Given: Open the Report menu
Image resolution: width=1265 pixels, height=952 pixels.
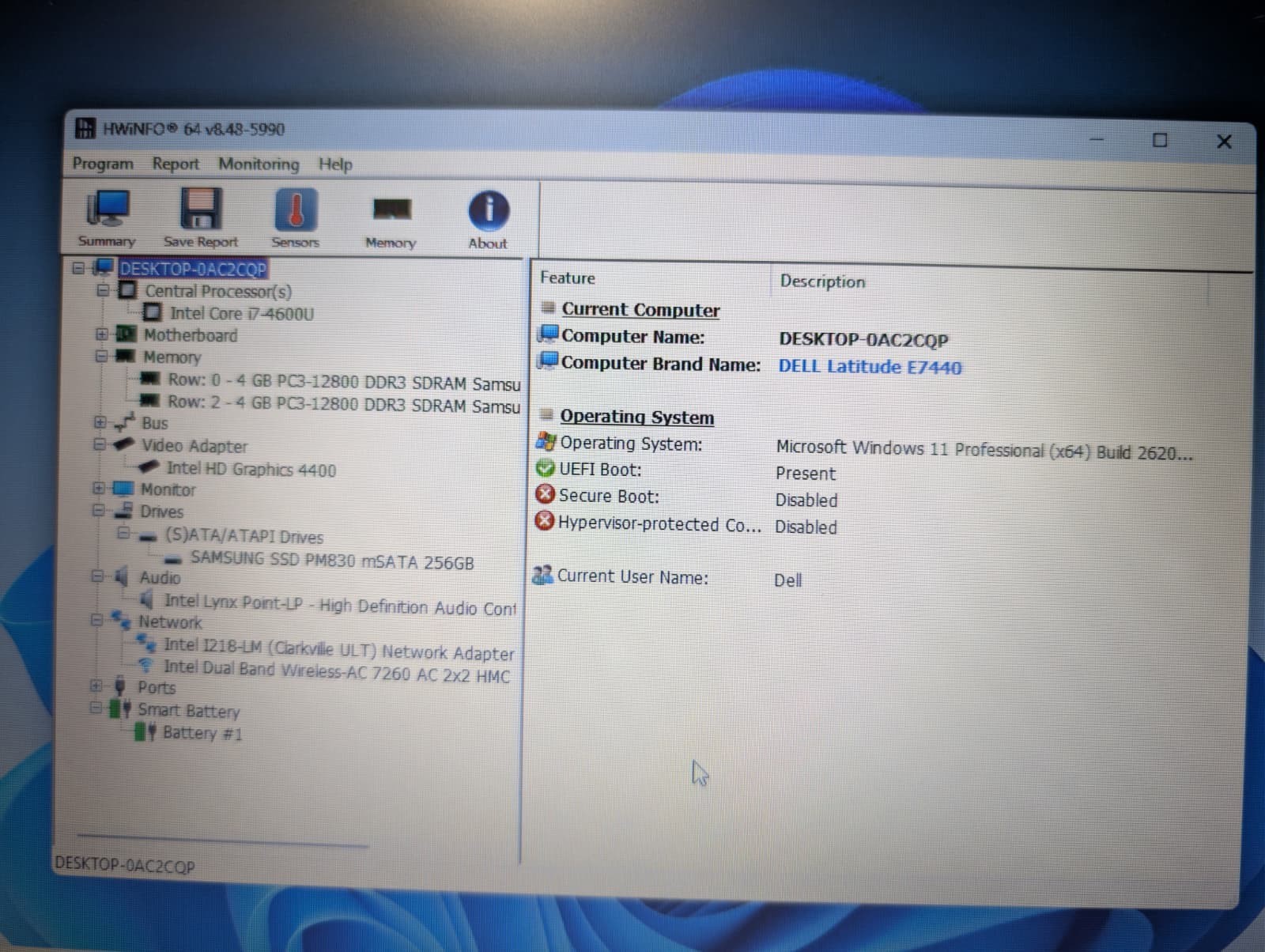Looking at the screenshot, I should tap(176, 164).
